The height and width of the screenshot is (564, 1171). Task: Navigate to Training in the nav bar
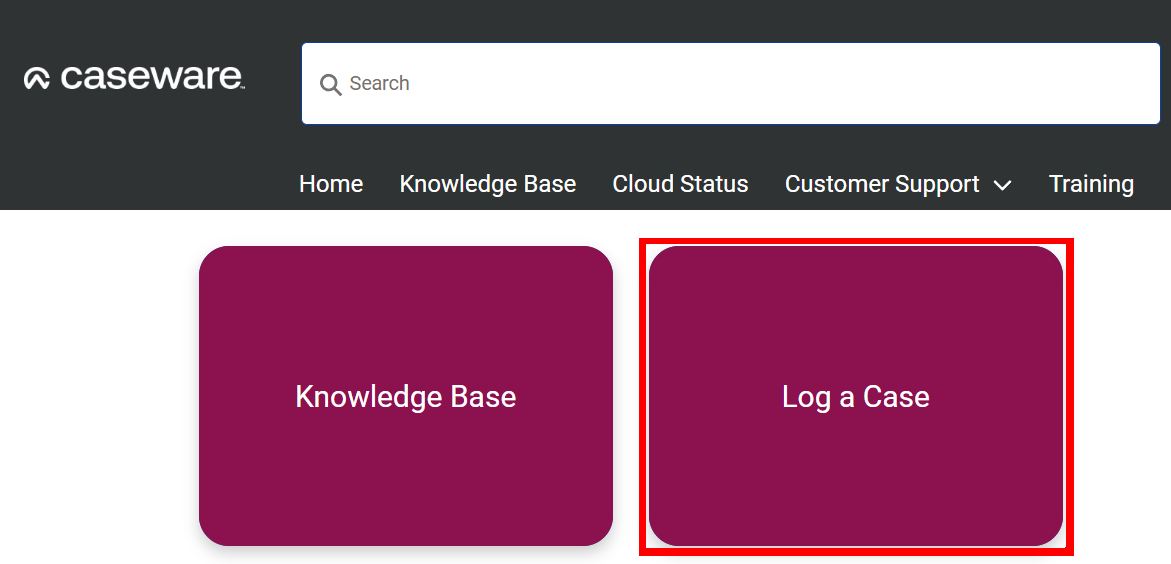(x=1091, y=184)
